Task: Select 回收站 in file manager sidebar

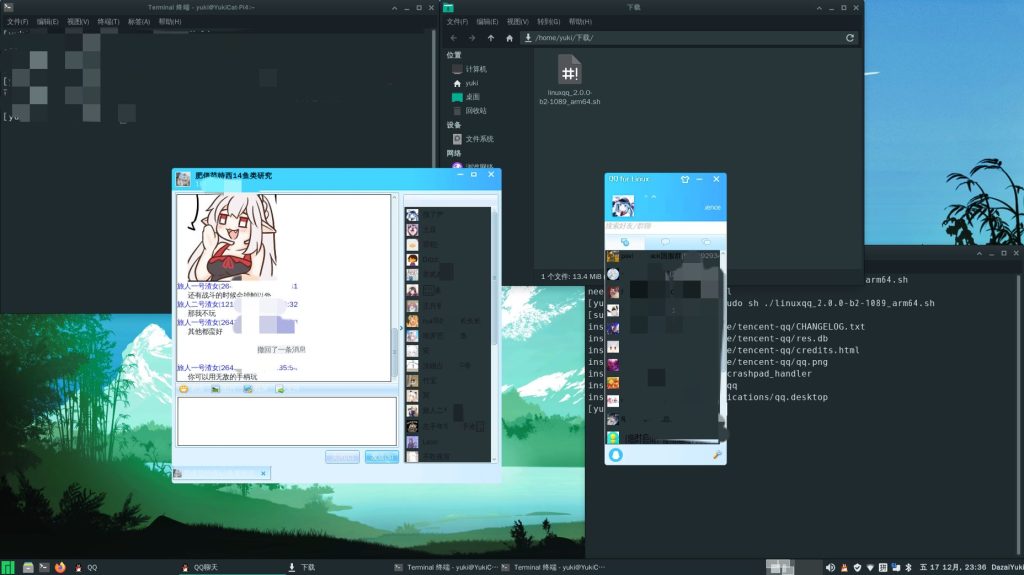Action: click(x=476, y=111)
